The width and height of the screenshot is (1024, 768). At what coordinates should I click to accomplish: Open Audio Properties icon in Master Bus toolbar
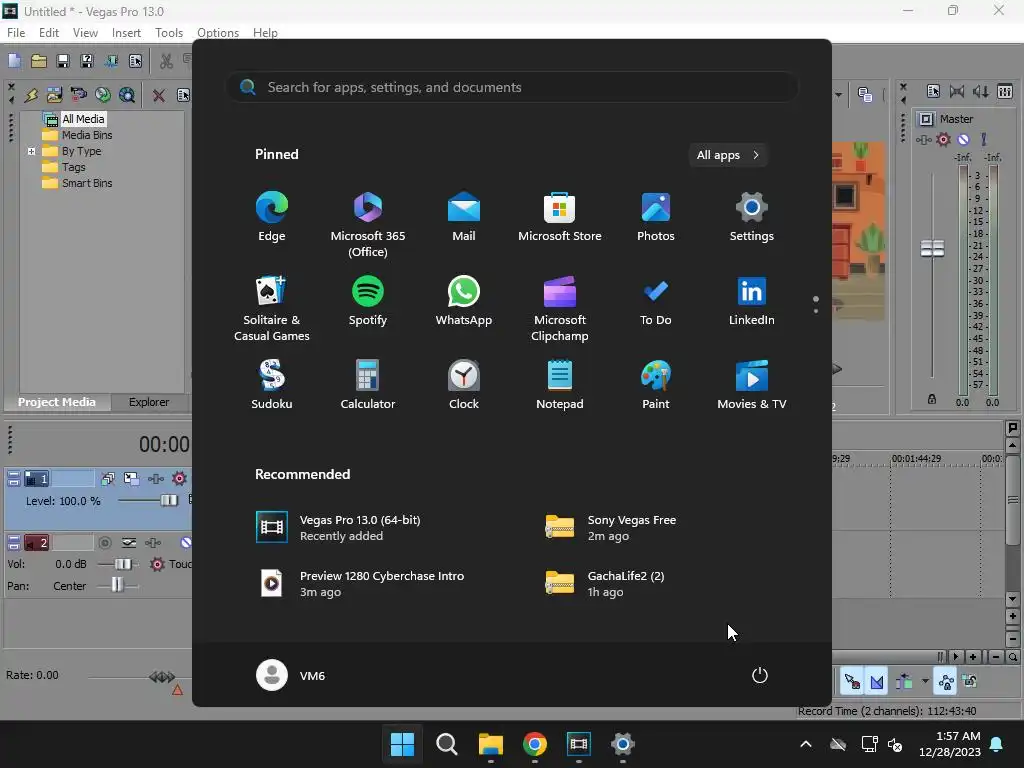pos(933,91)
